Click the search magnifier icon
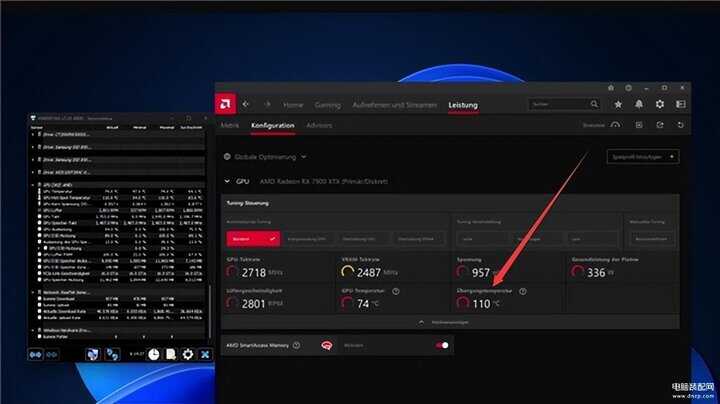The image size is (720, 404). pyautogui.click(x=594, y=104)
